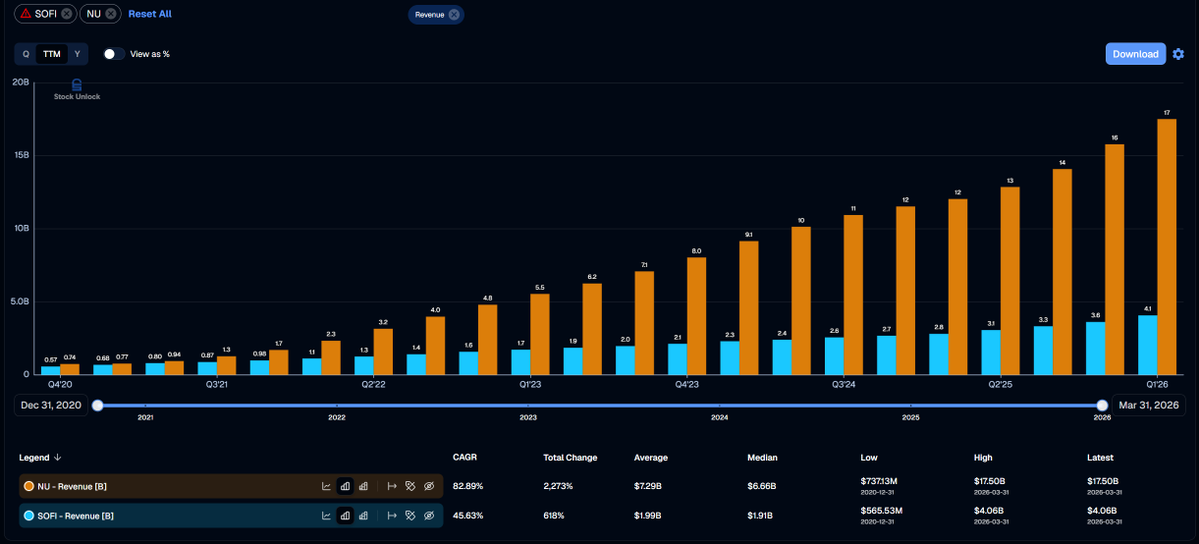
Task: Set SOFI series to bar chart
Action: 345,516
